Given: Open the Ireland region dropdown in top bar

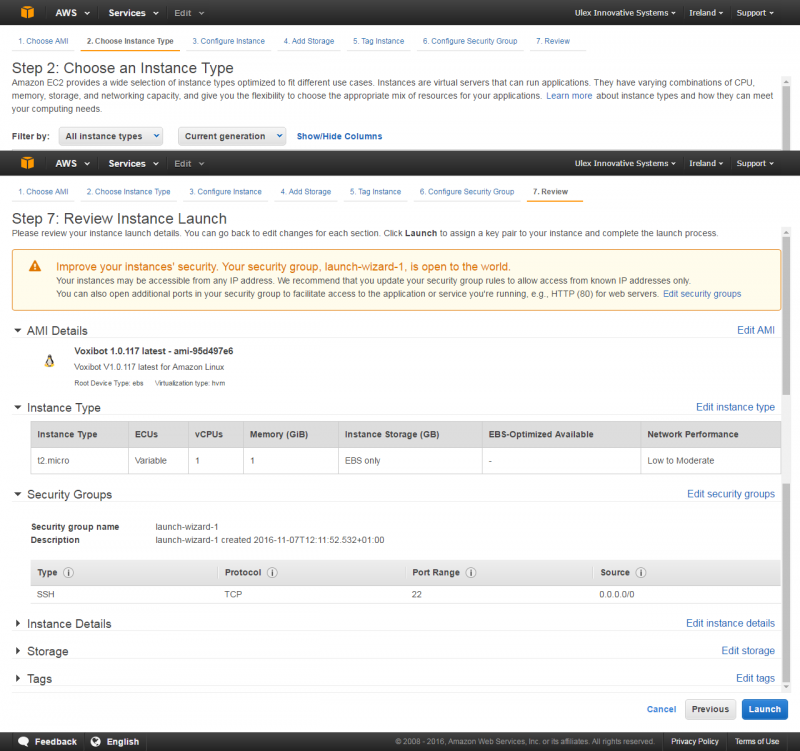Looking at the screenshot, I should tap(706, 13).
